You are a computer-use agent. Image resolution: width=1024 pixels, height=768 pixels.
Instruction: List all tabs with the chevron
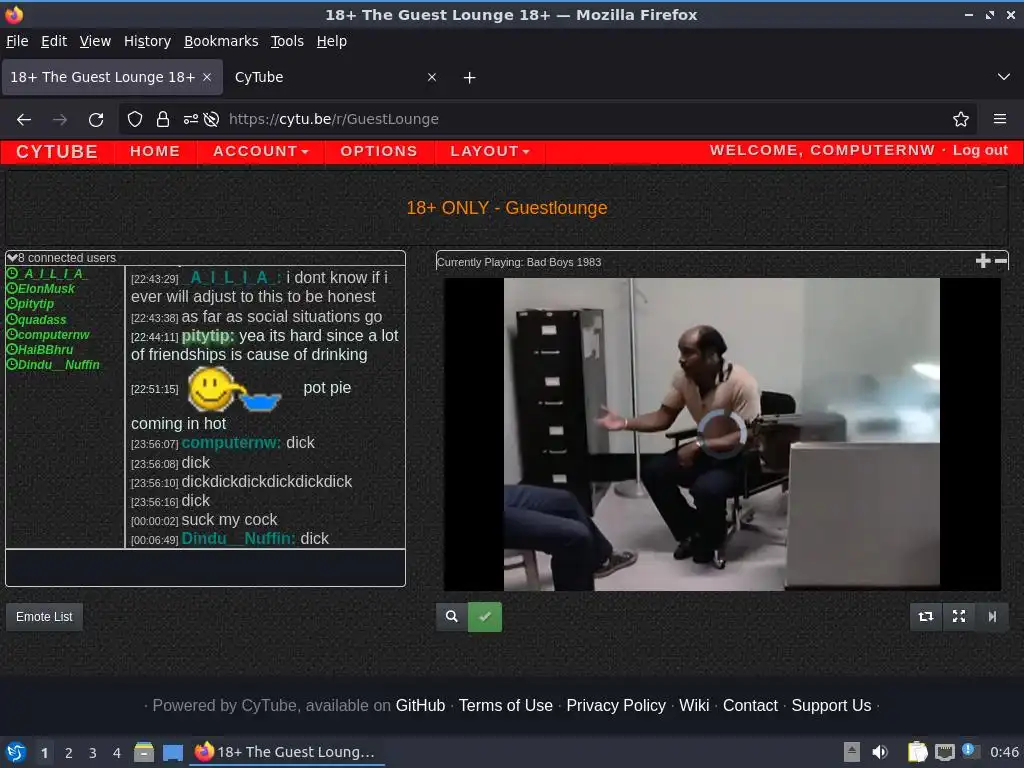tap(1004, 77)
